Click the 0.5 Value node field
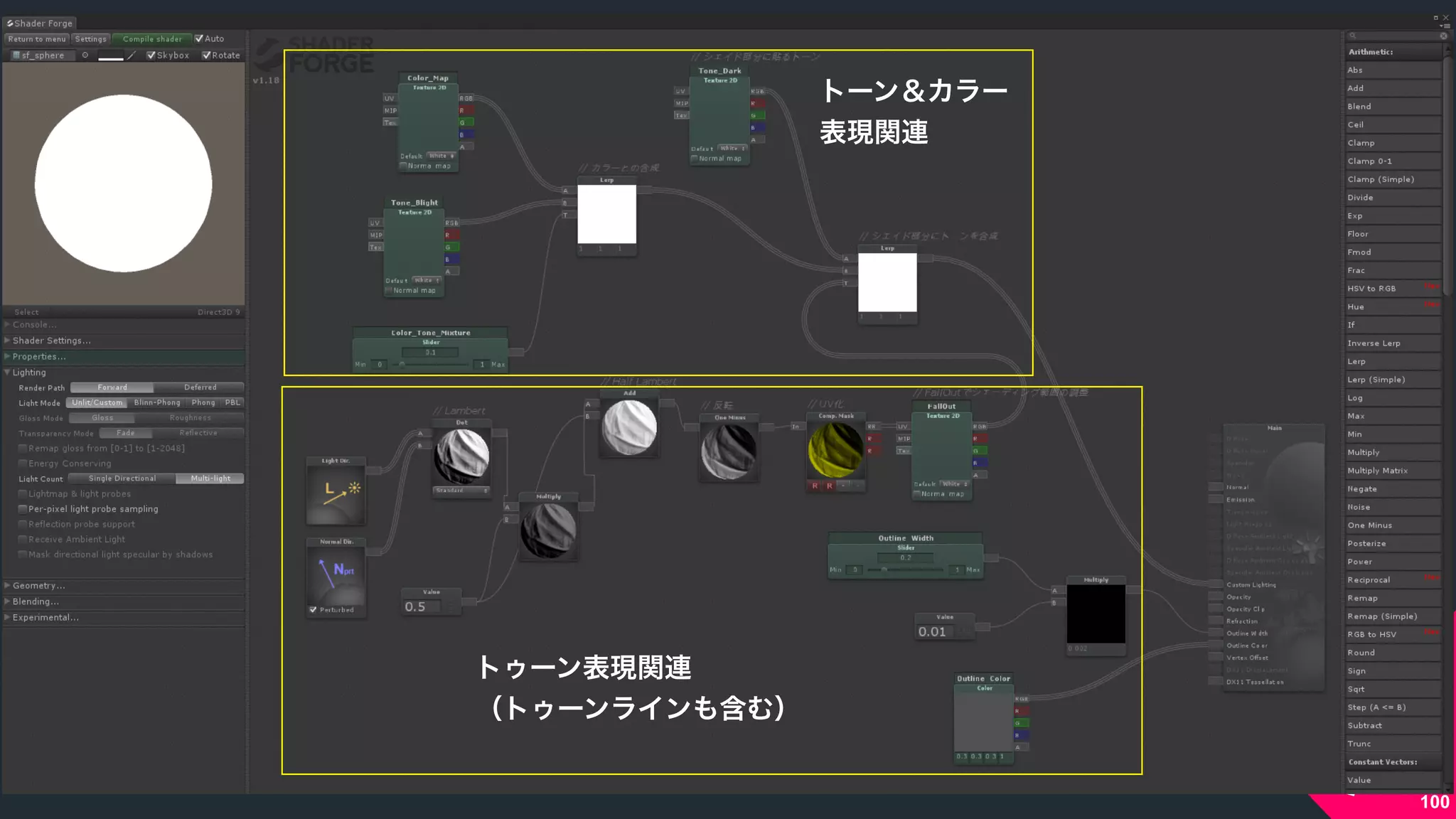Screen dimensions: 1456x819 [422, 606]
